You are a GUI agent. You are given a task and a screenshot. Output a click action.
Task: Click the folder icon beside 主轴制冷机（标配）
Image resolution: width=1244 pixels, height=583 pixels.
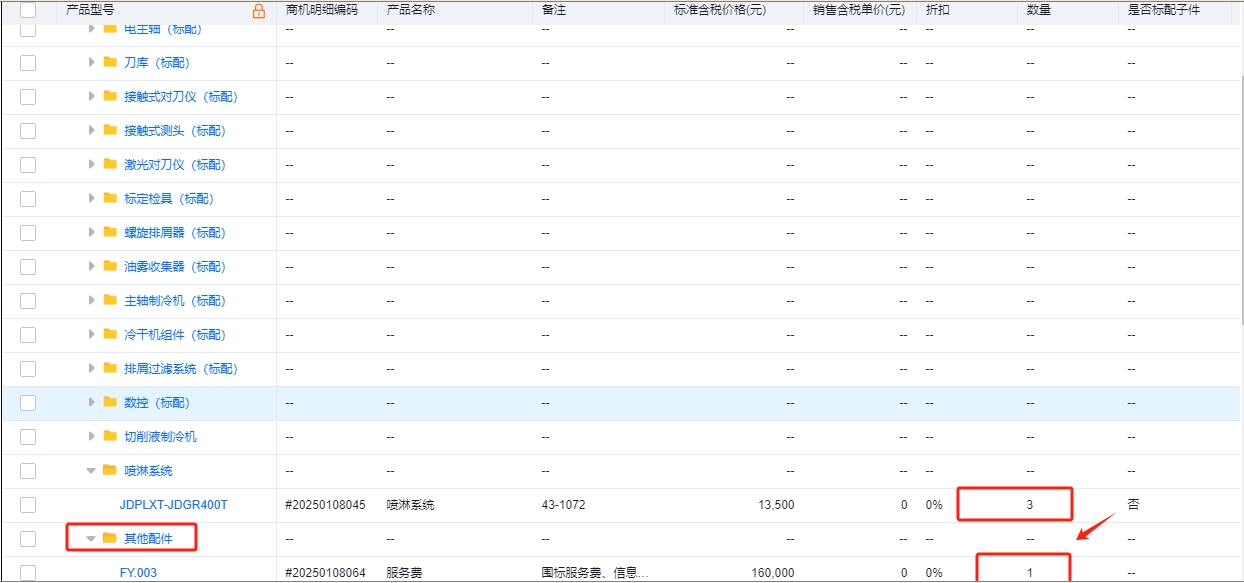click(110, 300)
